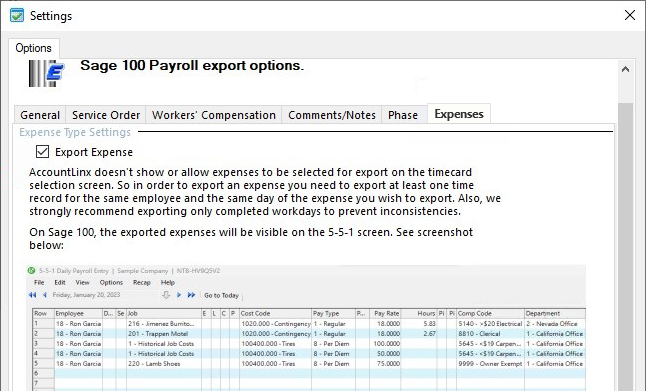The image size is (646, 391).
Task: Select the Expenses tab
Action: (x=459, y=114)
